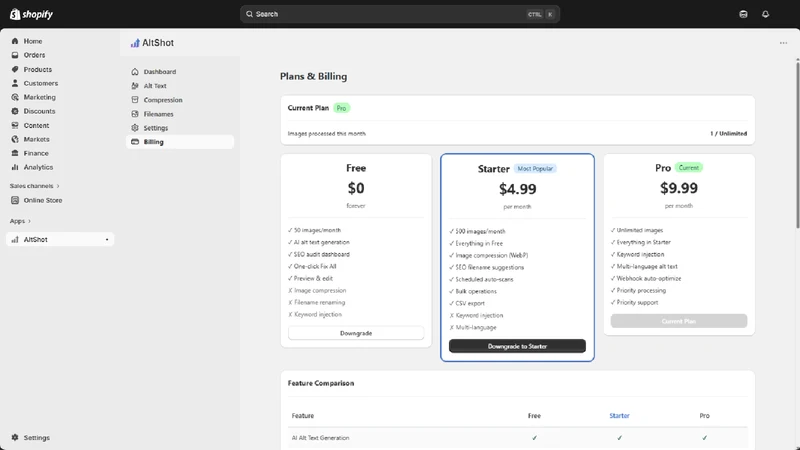
Task: Click the Billing card icon
Action: 135,142
